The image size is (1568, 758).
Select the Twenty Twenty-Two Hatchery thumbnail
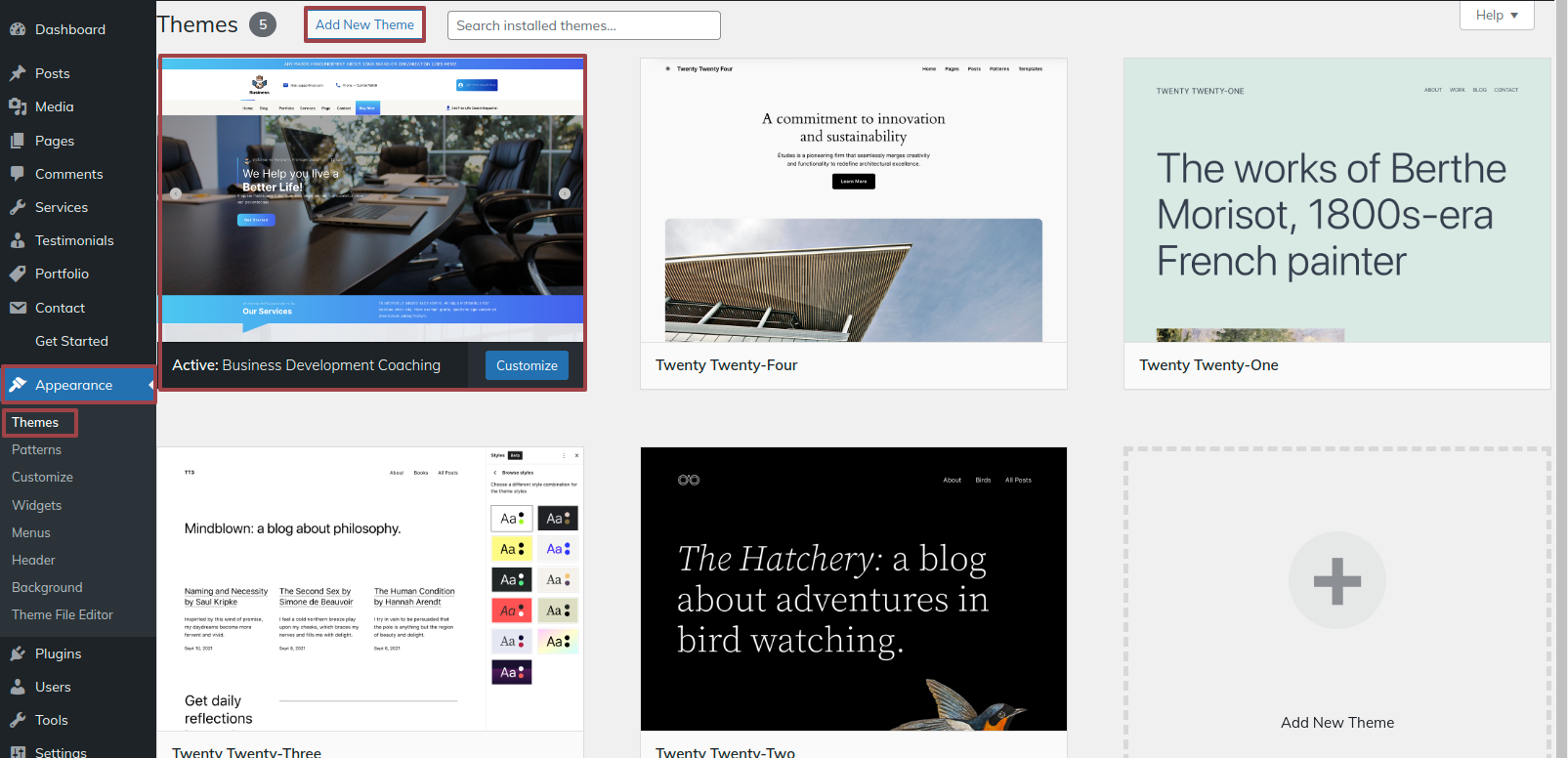pyautogui.click(x=853, y=589)
